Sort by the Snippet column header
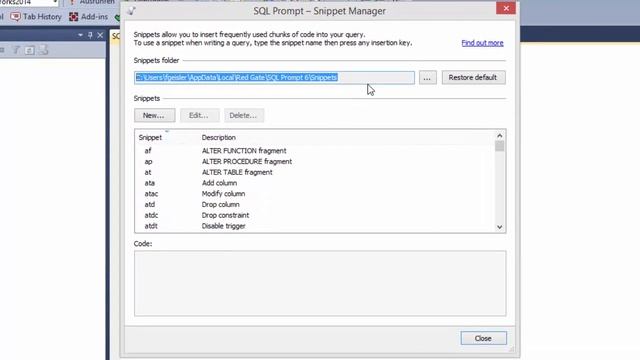The image size is (640, 360). pos(150,138)
